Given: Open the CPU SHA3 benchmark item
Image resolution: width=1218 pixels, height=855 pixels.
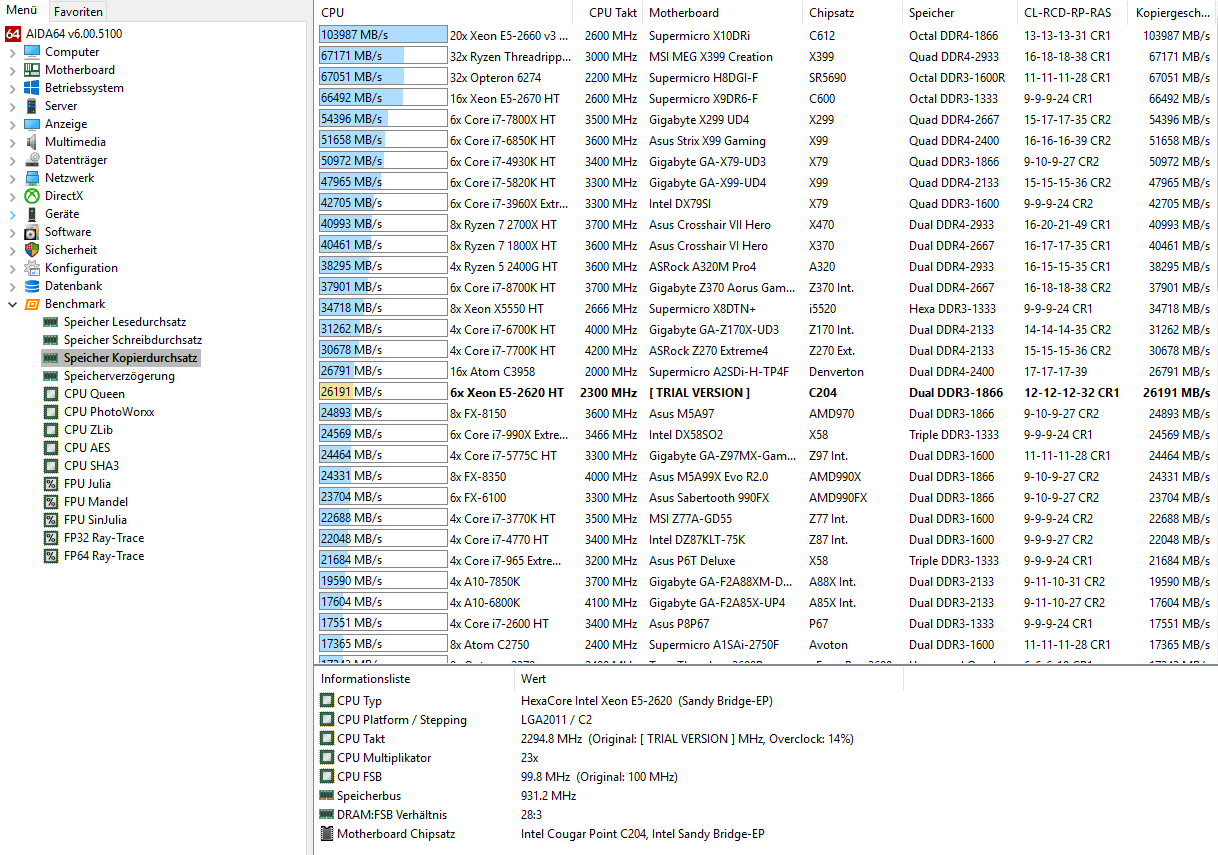Looking at the screenshot, I should 91,466.
